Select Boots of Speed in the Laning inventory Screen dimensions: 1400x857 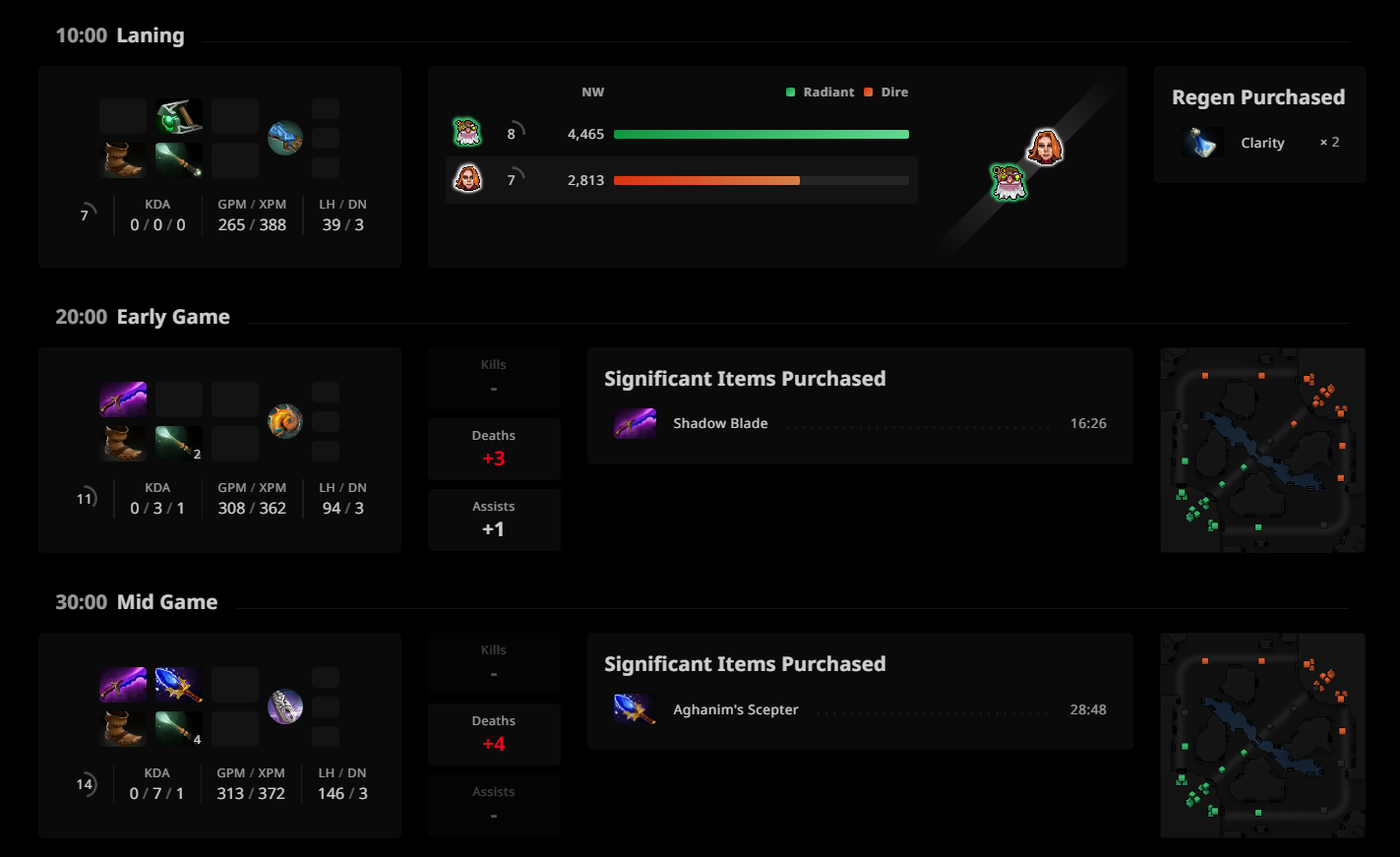(123, 159)
